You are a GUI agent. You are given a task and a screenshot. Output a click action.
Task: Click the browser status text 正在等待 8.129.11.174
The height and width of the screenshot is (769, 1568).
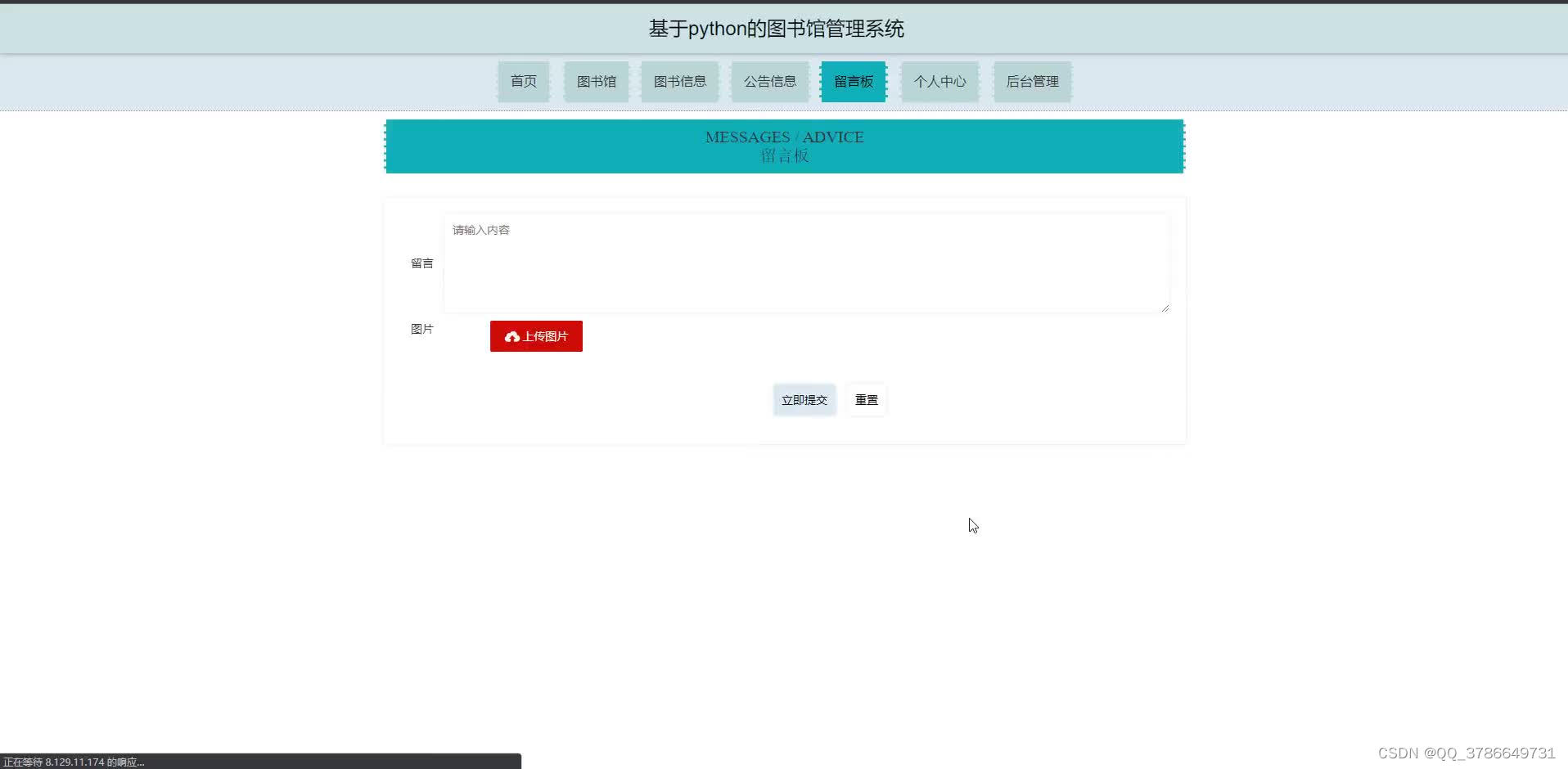click(74, 762)
